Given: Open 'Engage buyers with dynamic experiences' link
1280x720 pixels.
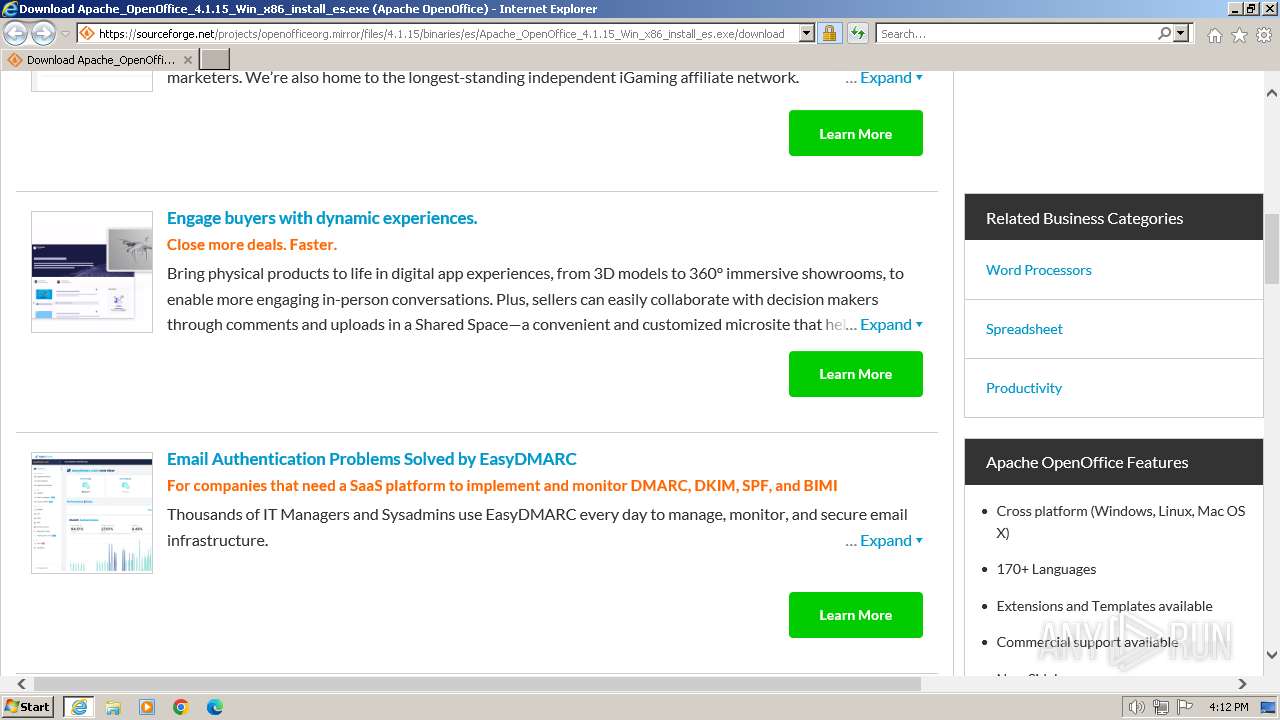Looking at the screenshot, I should [322, 218].
